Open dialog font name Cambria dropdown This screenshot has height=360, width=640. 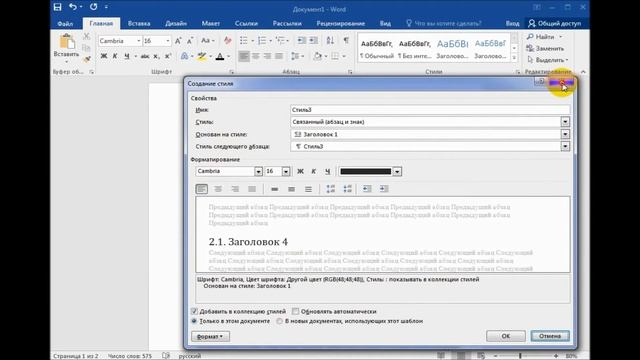[258, 171]
